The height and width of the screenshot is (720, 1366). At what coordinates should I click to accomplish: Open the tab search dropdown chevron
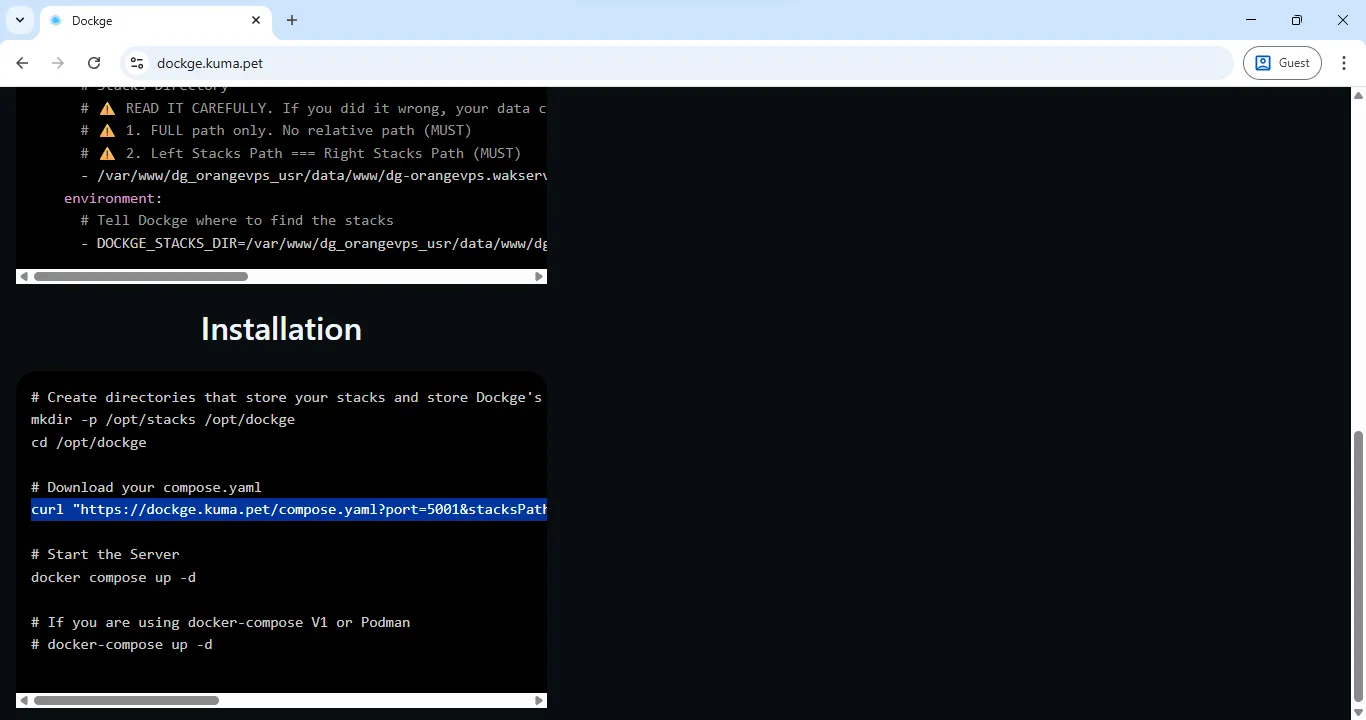coord(19,20)
